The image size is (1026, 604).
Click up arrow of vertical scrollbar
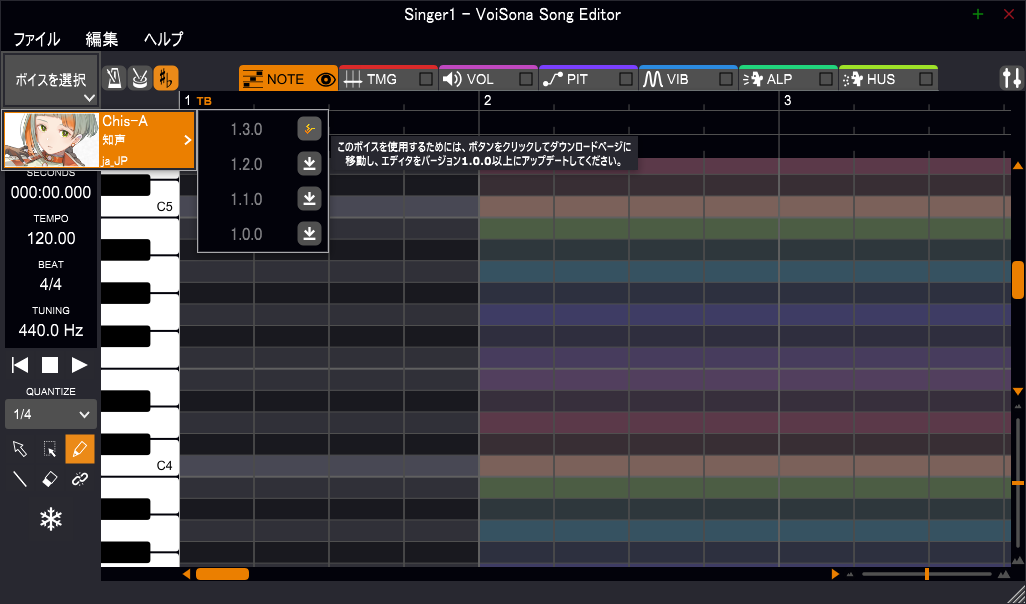[x=1017, y=164]
